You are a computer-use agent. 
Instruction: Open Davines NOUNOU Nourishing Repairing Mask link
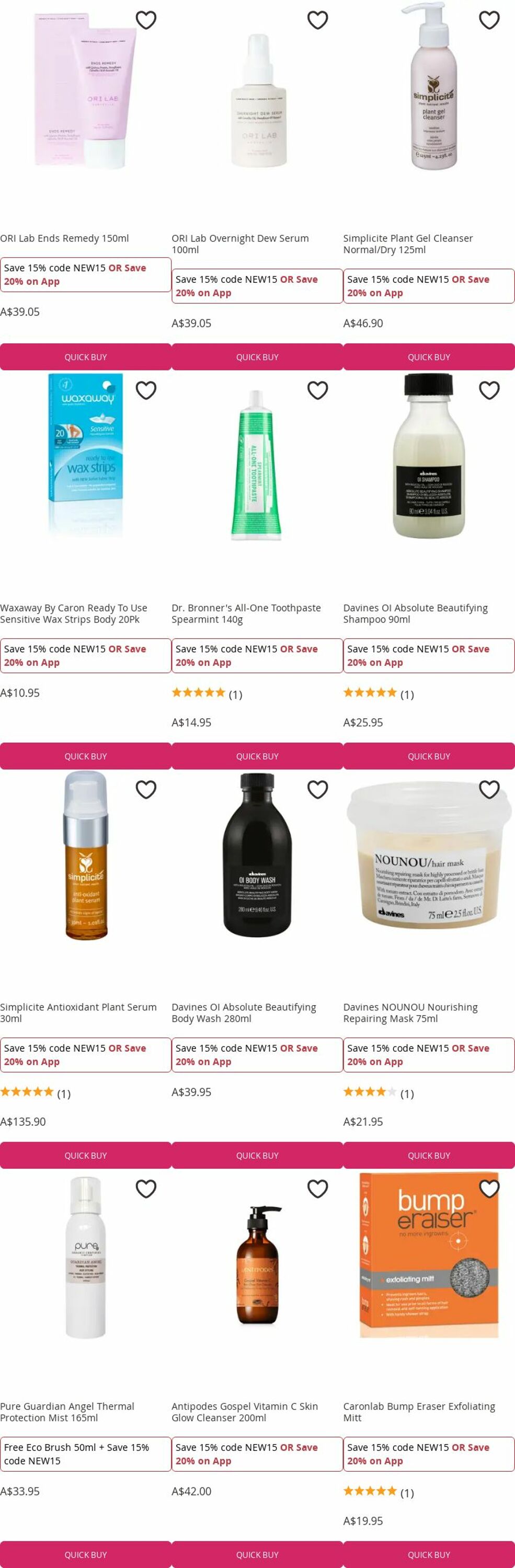click(410, 1013)
